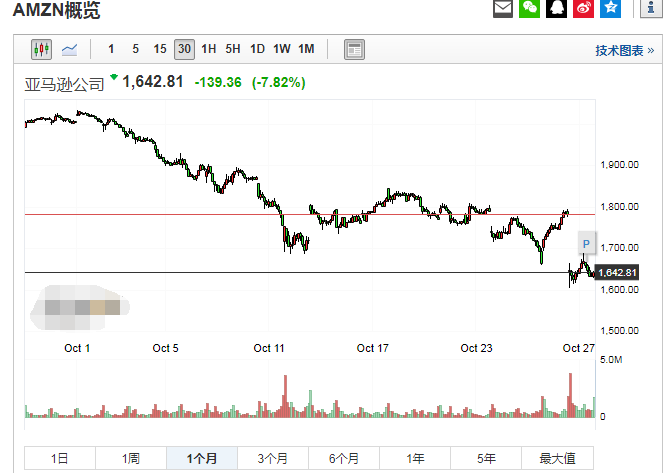Select the 1H interval

coord(209,49)
